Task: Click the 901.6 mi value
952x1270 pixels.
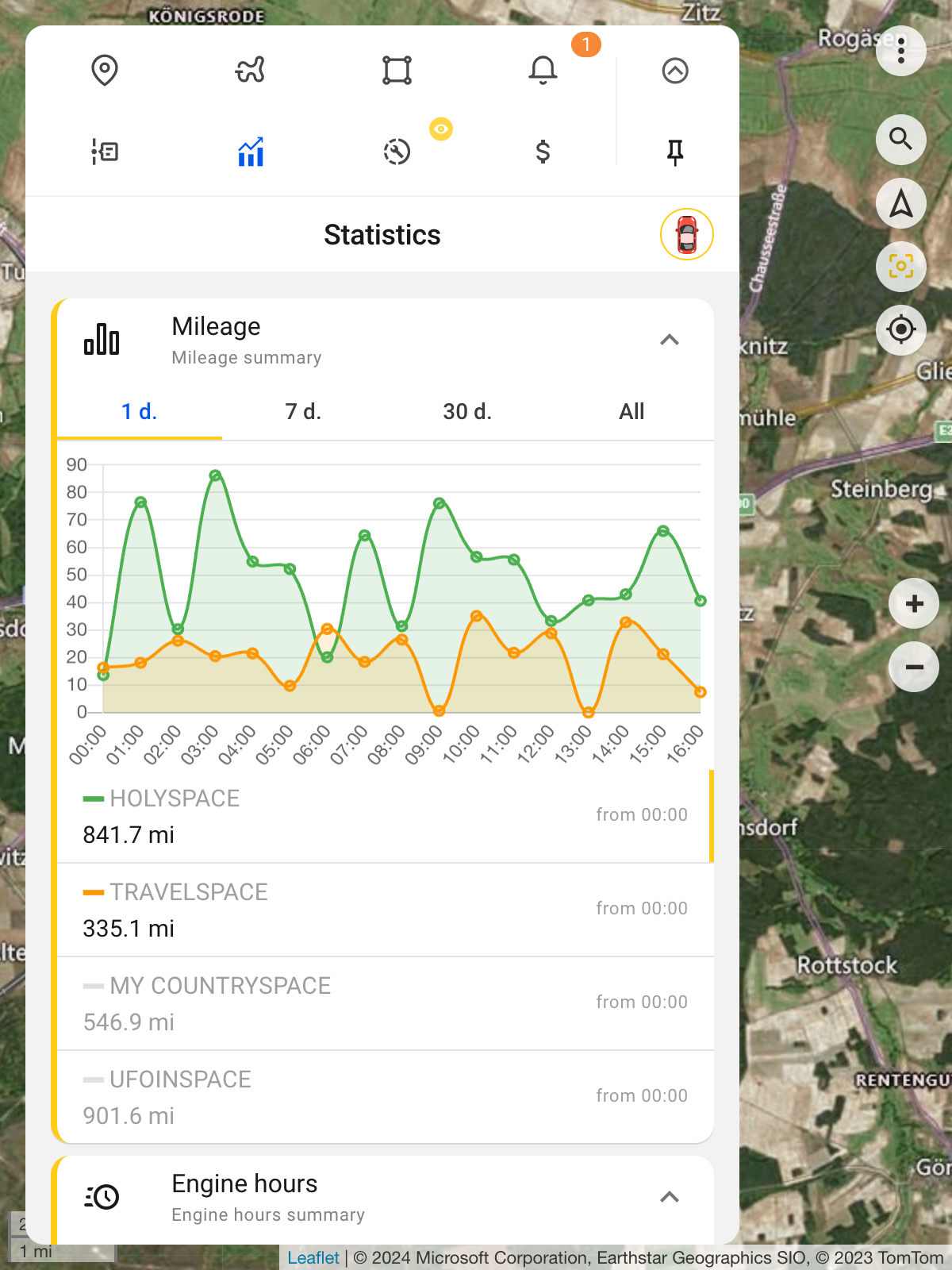Action: pos(129,1116)
